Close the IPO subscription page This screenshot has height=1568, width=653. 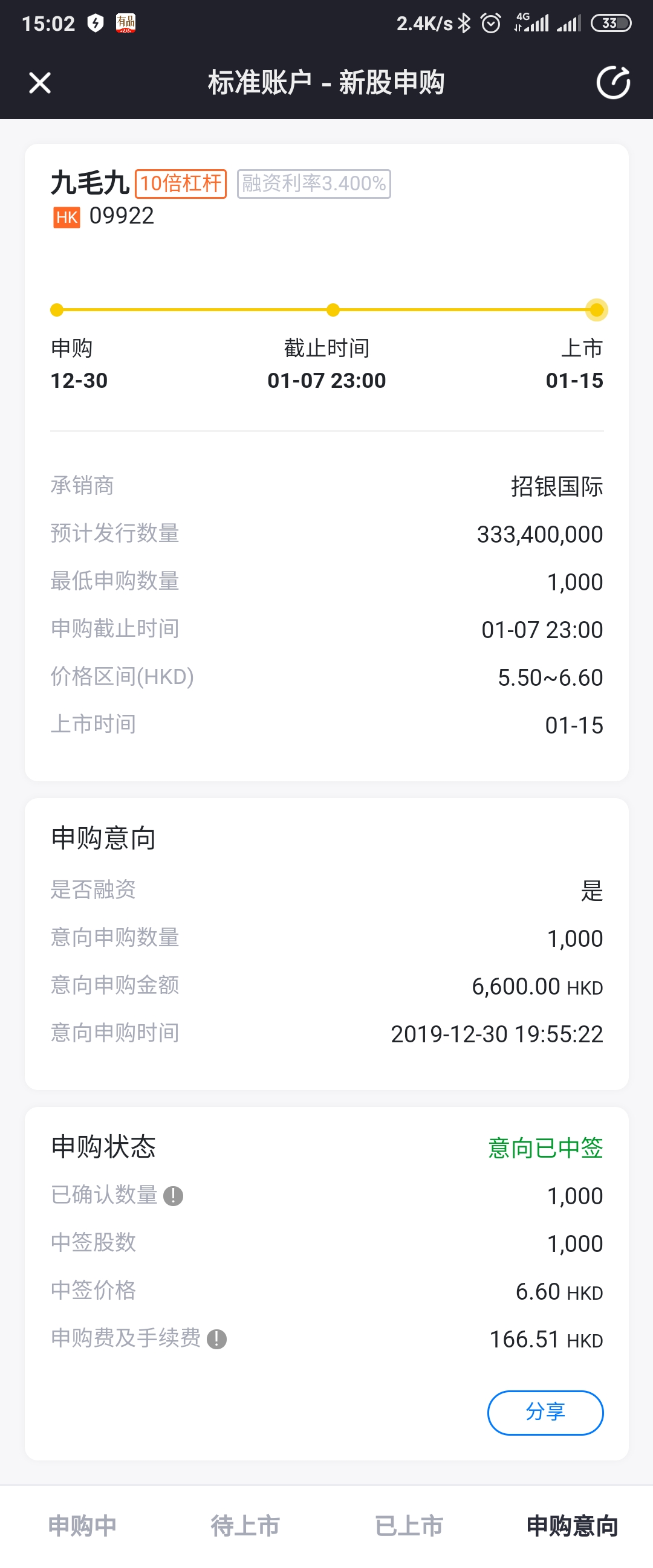(x=39, y=83)
